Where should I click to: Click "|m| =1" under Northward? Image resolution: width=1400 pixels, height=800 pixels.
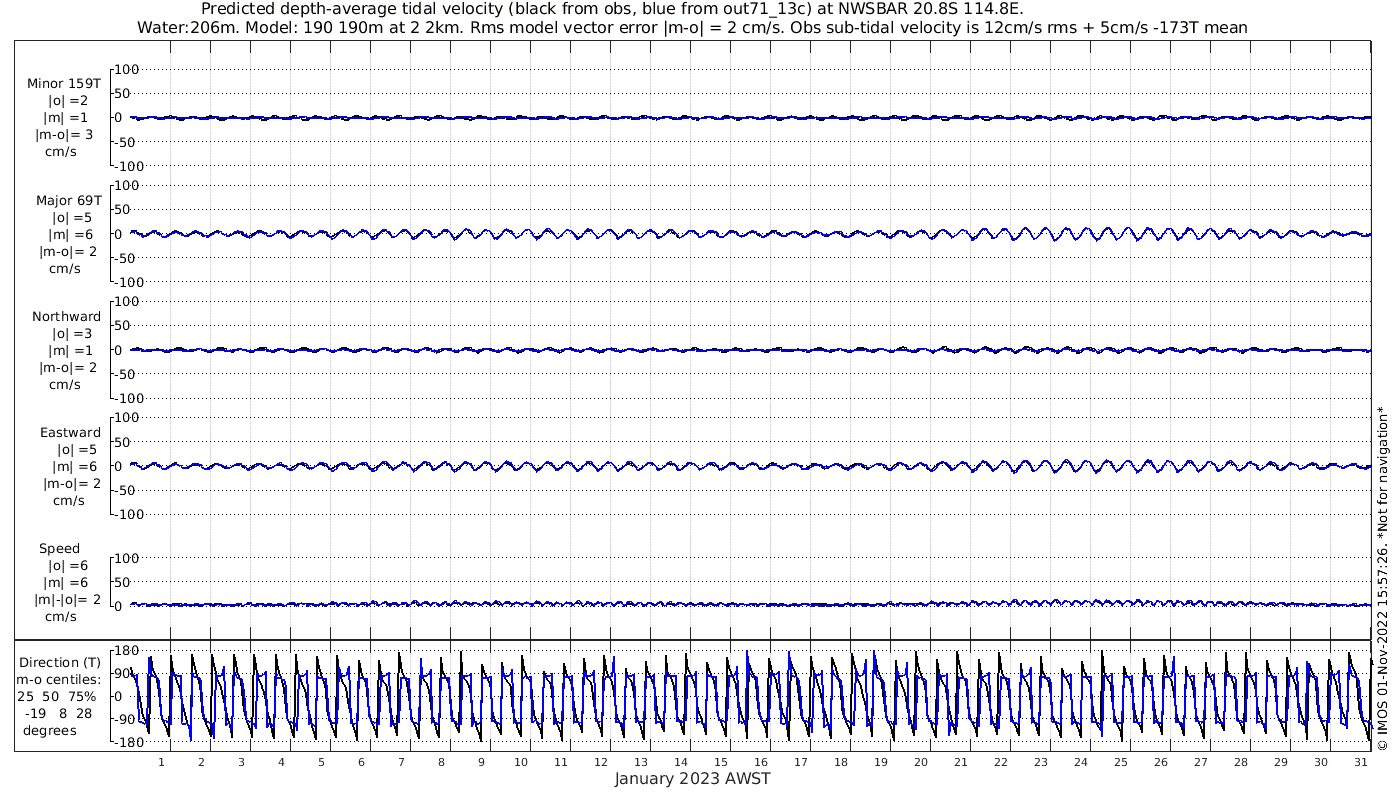pos(70,351)
